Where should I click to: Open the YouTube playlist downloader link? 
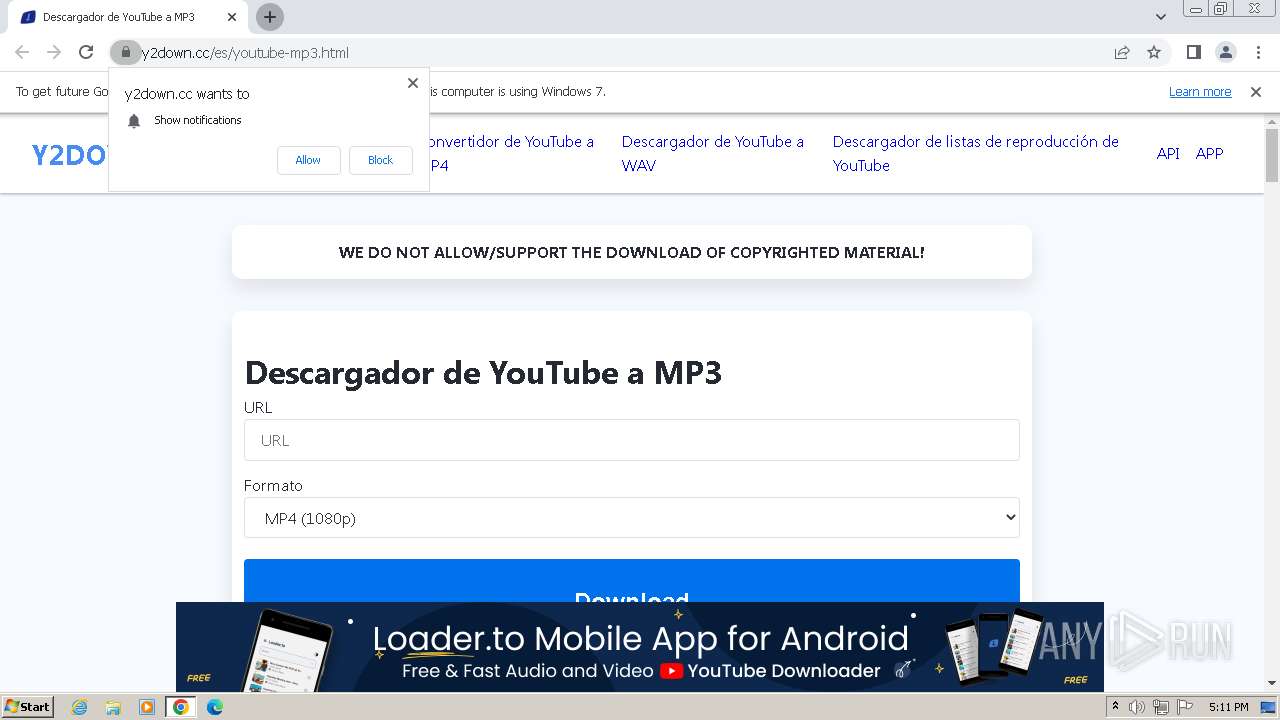coord(975,154)
